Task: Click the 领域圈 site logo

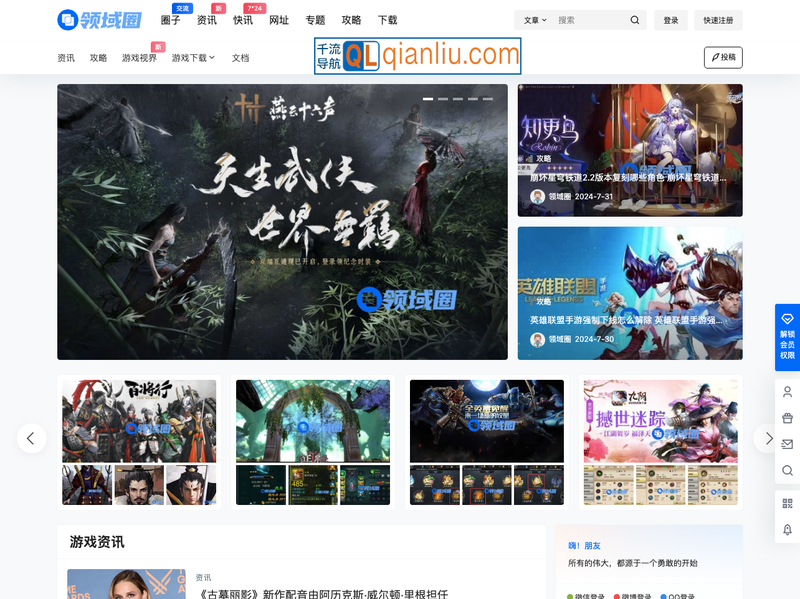Action: (x=99, y=19)
